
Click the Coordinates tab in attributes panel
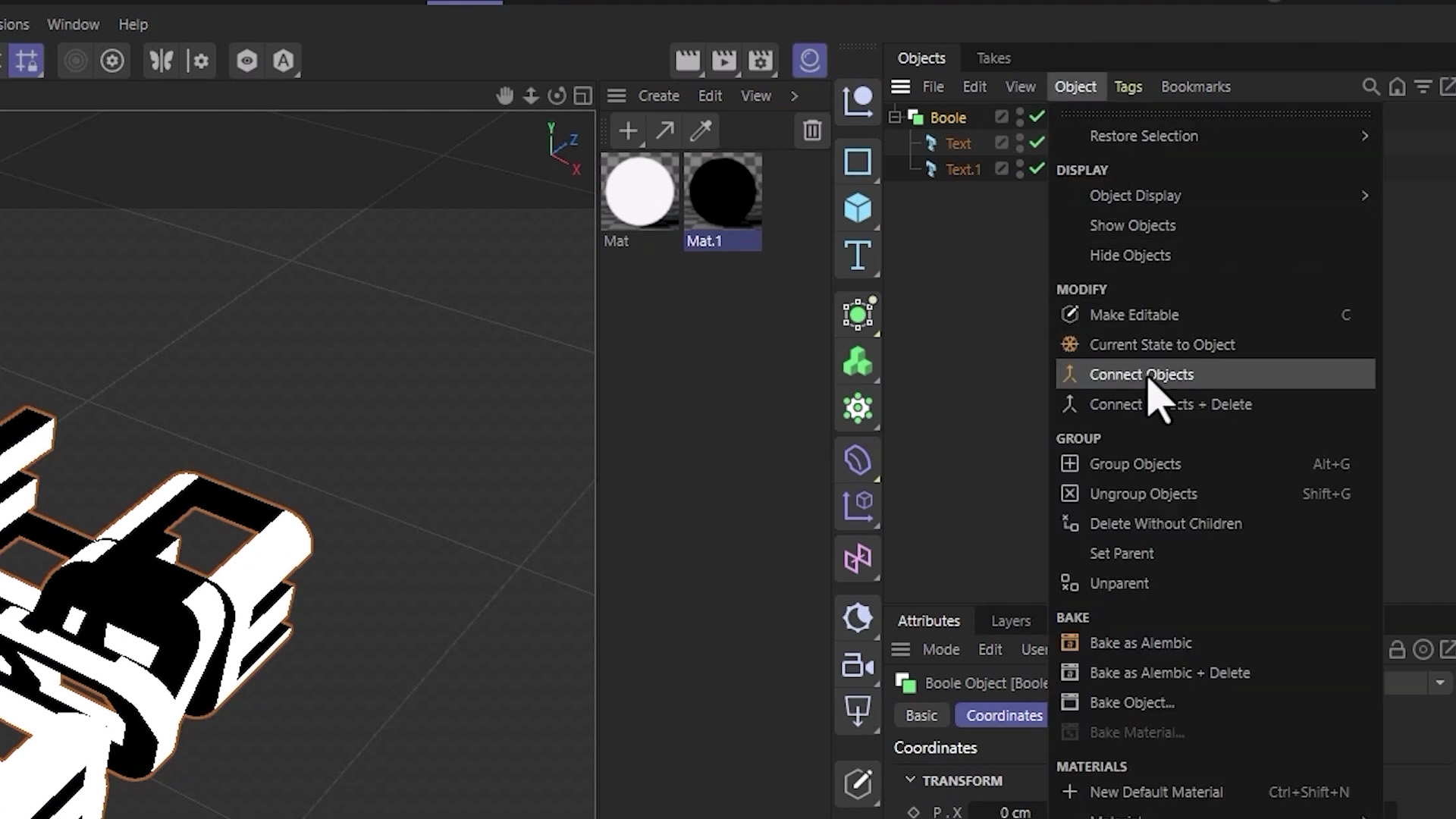click(x=1003, y=714)
